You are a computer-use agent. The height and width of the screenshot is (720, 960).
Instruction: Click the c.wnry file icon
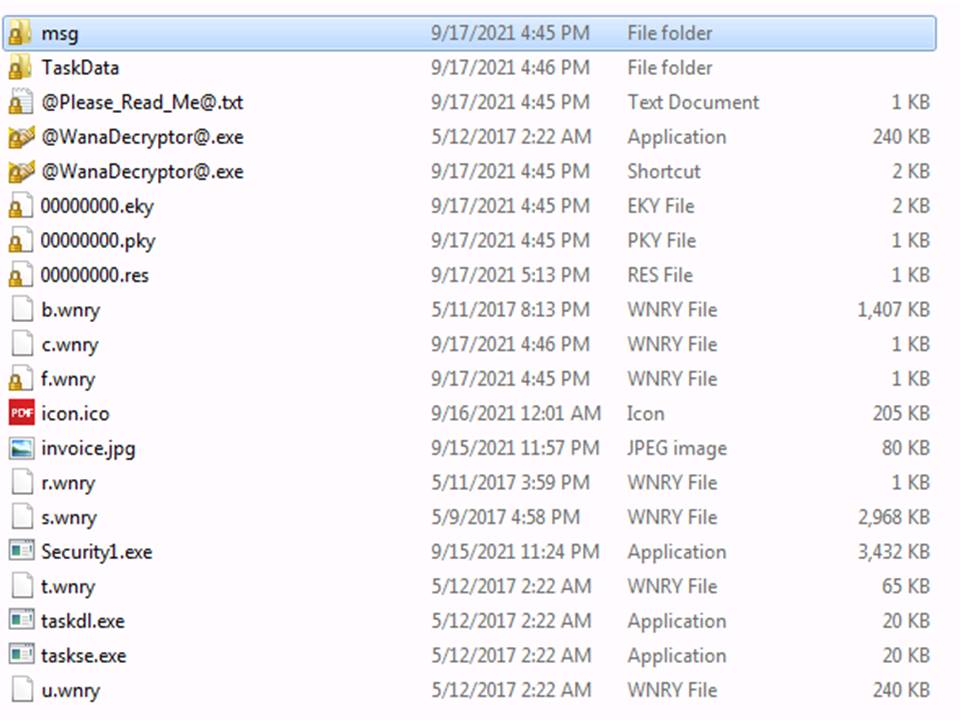(x=22, y=344)
